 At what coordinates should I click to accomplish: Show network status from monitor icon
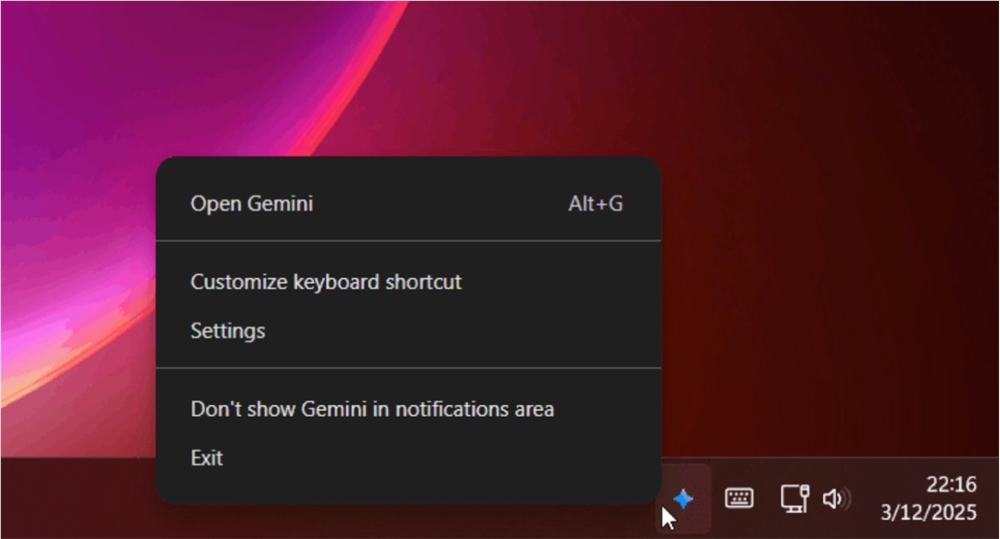[x=794, y=498]
